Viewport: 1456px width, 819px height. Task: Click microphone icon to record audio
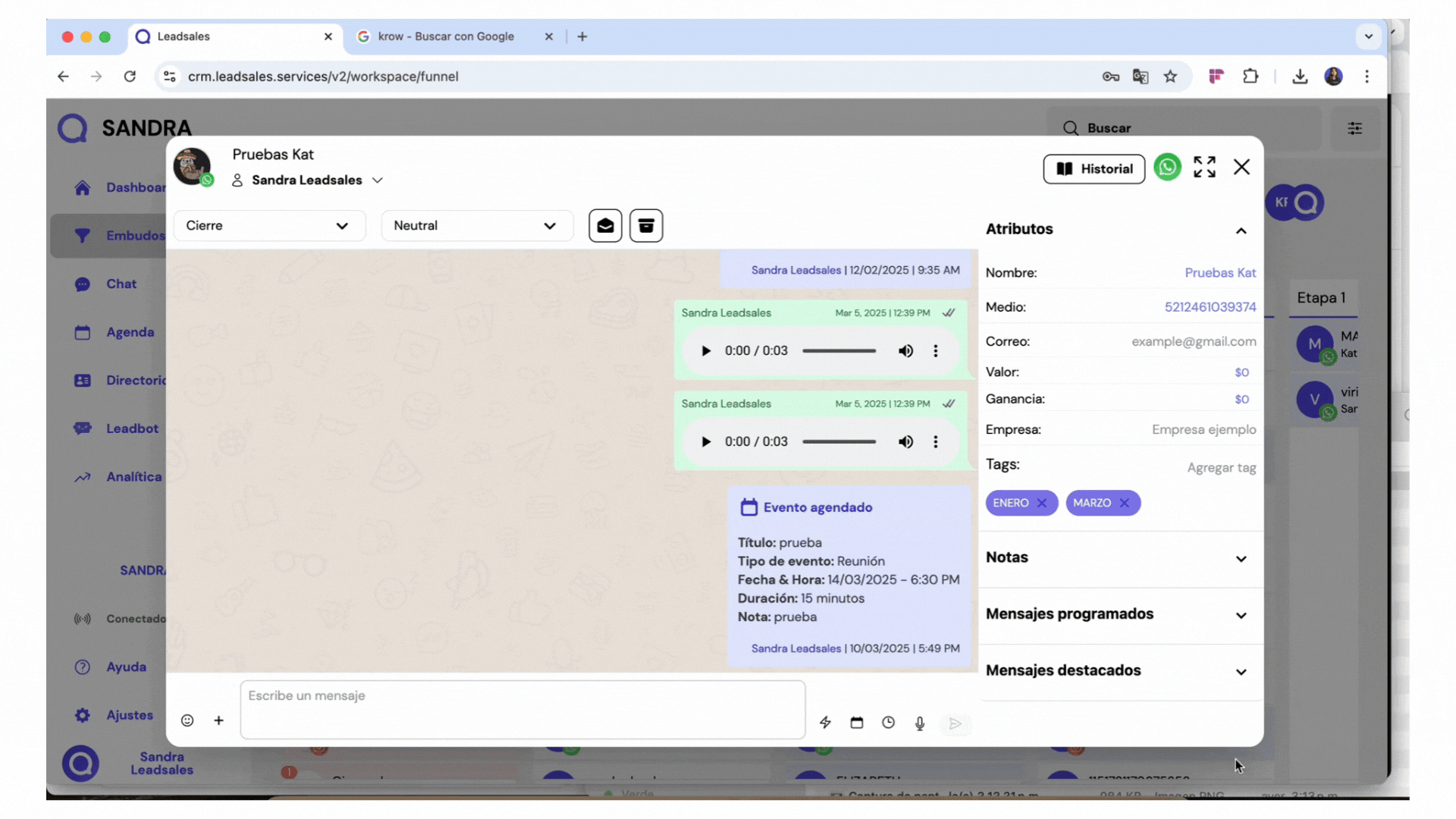point(920,723)
